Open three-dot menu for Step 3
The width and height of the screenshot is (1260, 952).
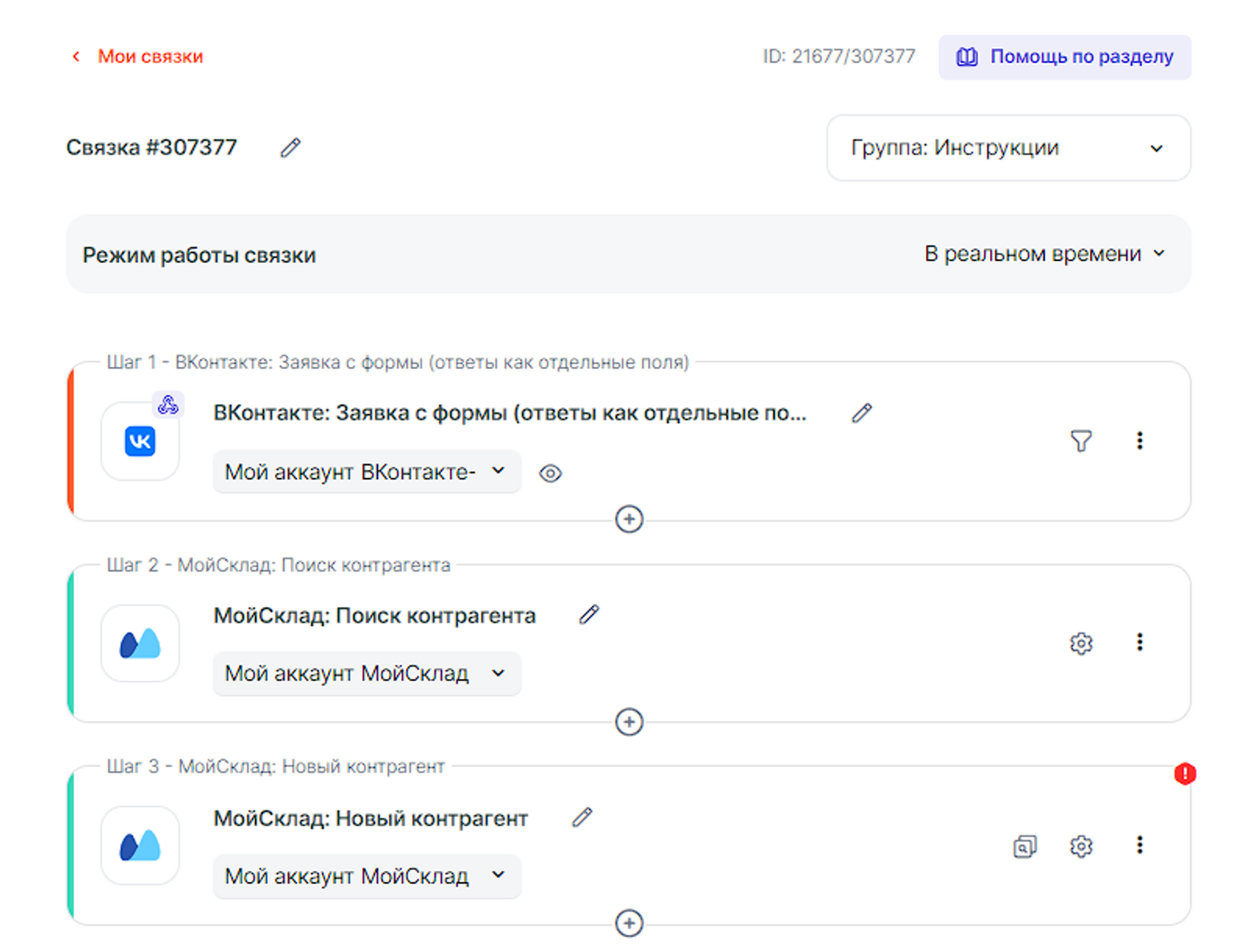pyautogui.click(x=1139, y=846)
